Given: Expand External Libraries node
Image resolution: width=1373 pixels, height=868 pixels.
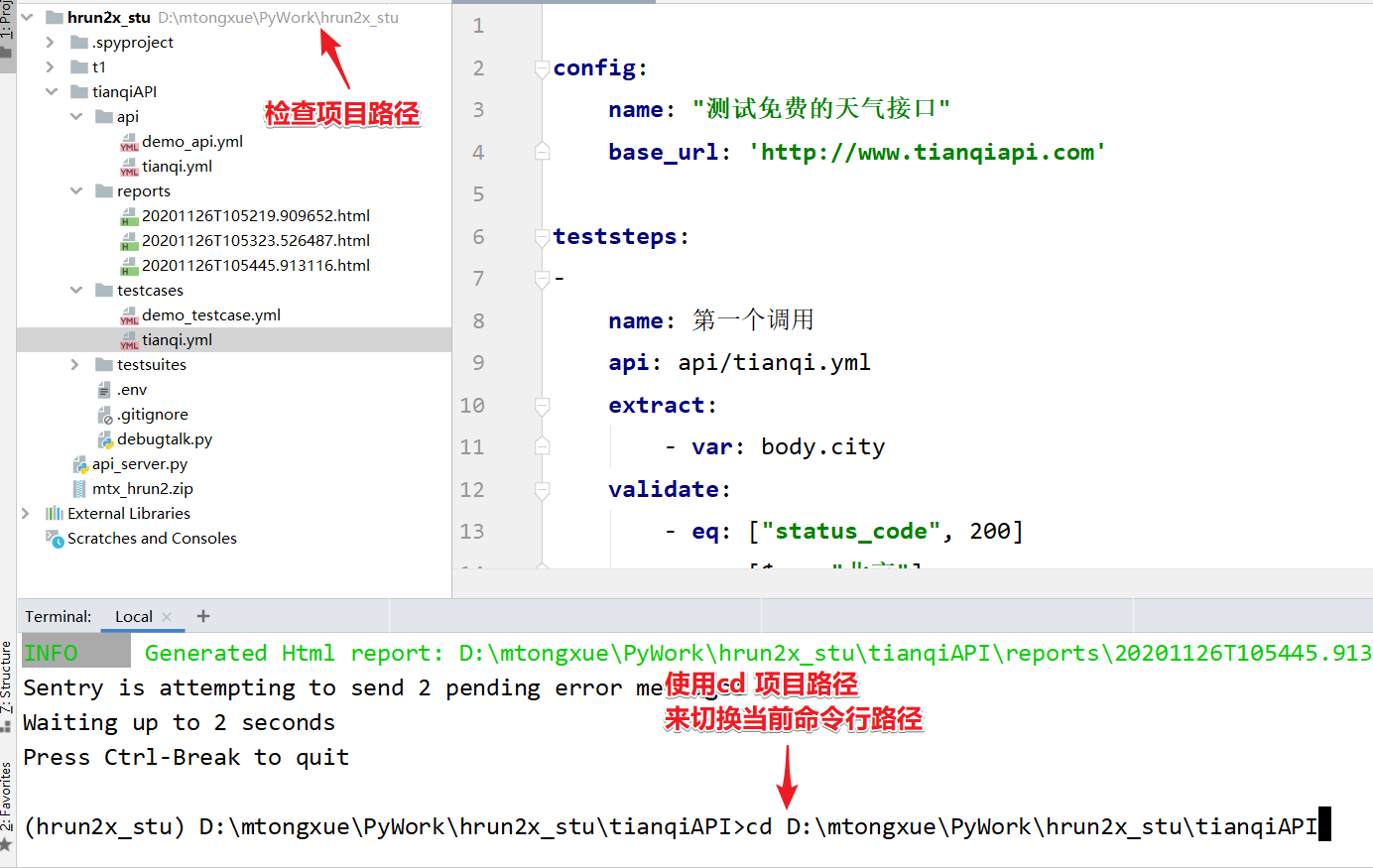Looking at the screenshot, I should pos(26,514).
